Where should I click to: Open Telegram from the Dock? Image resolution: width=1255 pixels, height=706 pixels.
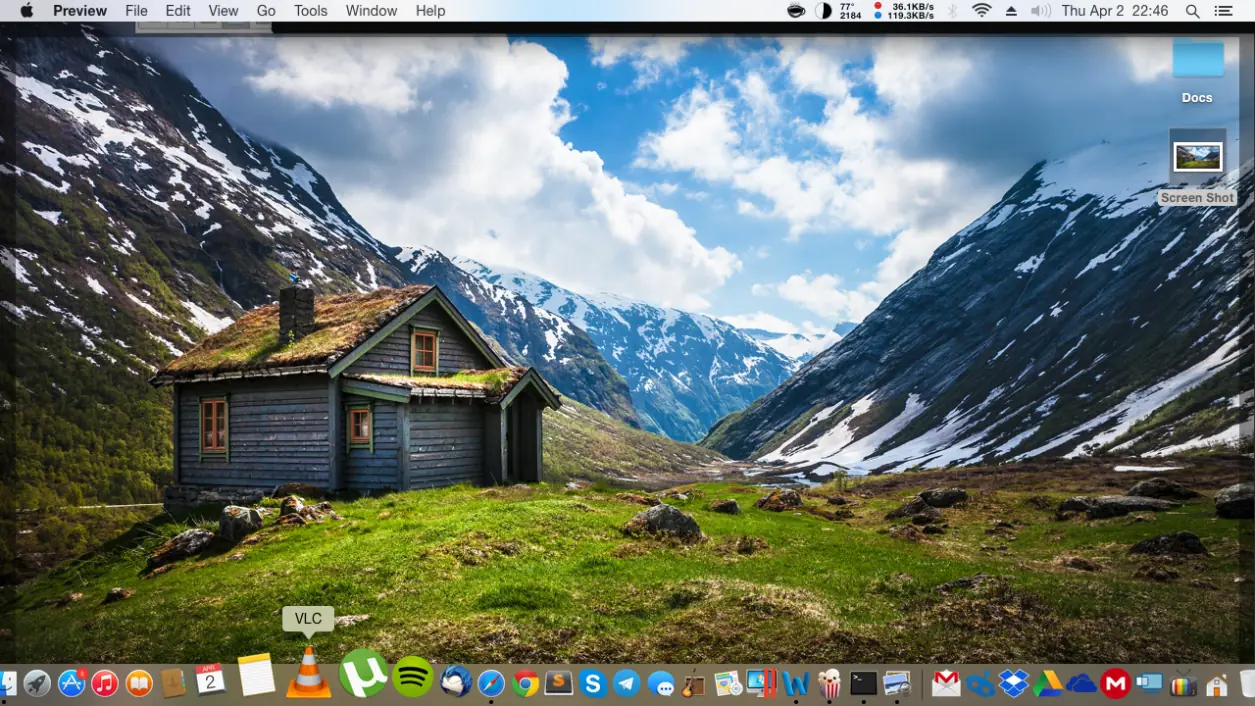click(627, 683)
